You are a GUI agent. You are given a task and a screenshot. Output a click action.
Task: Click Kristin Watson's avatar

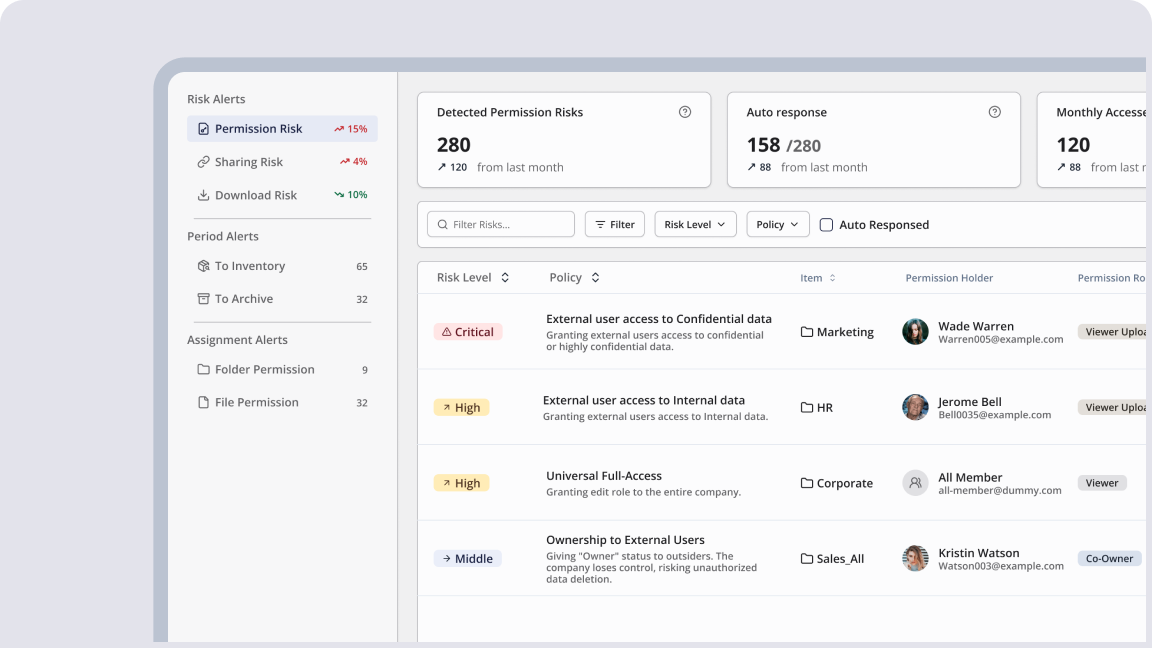point(915,558)
